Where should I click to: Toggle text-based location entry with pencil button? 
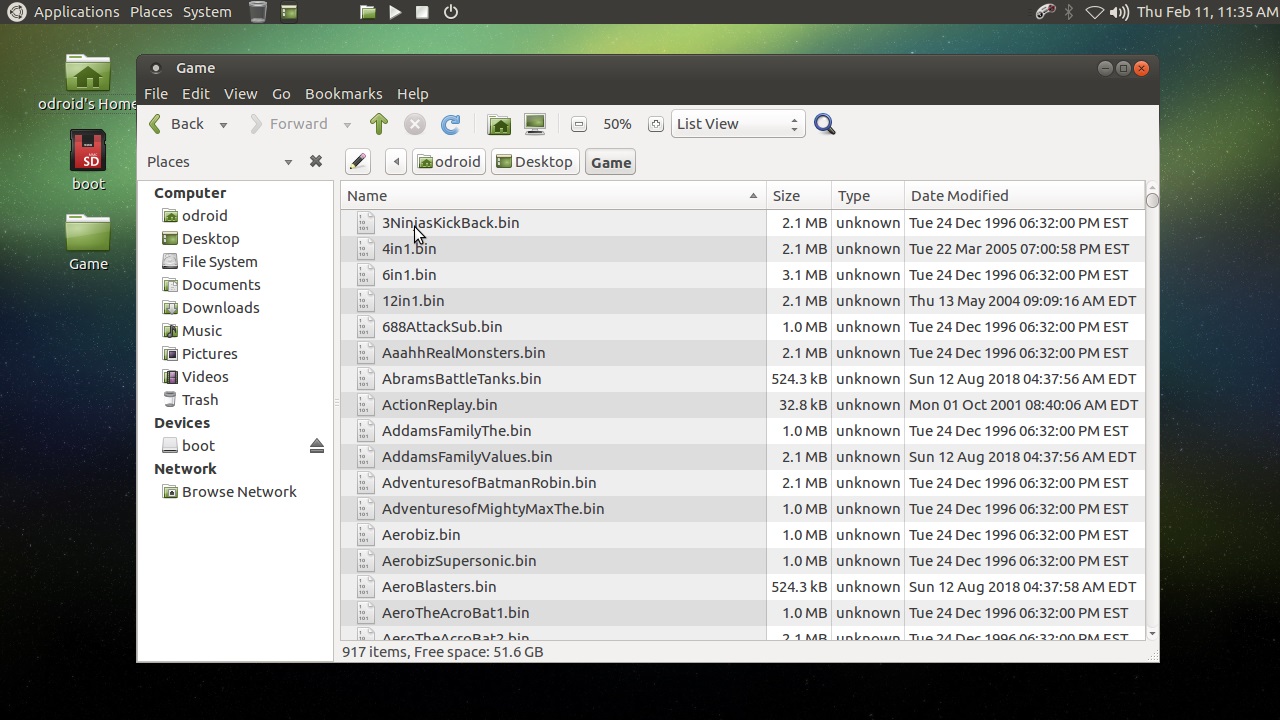(x=357, y=162)
